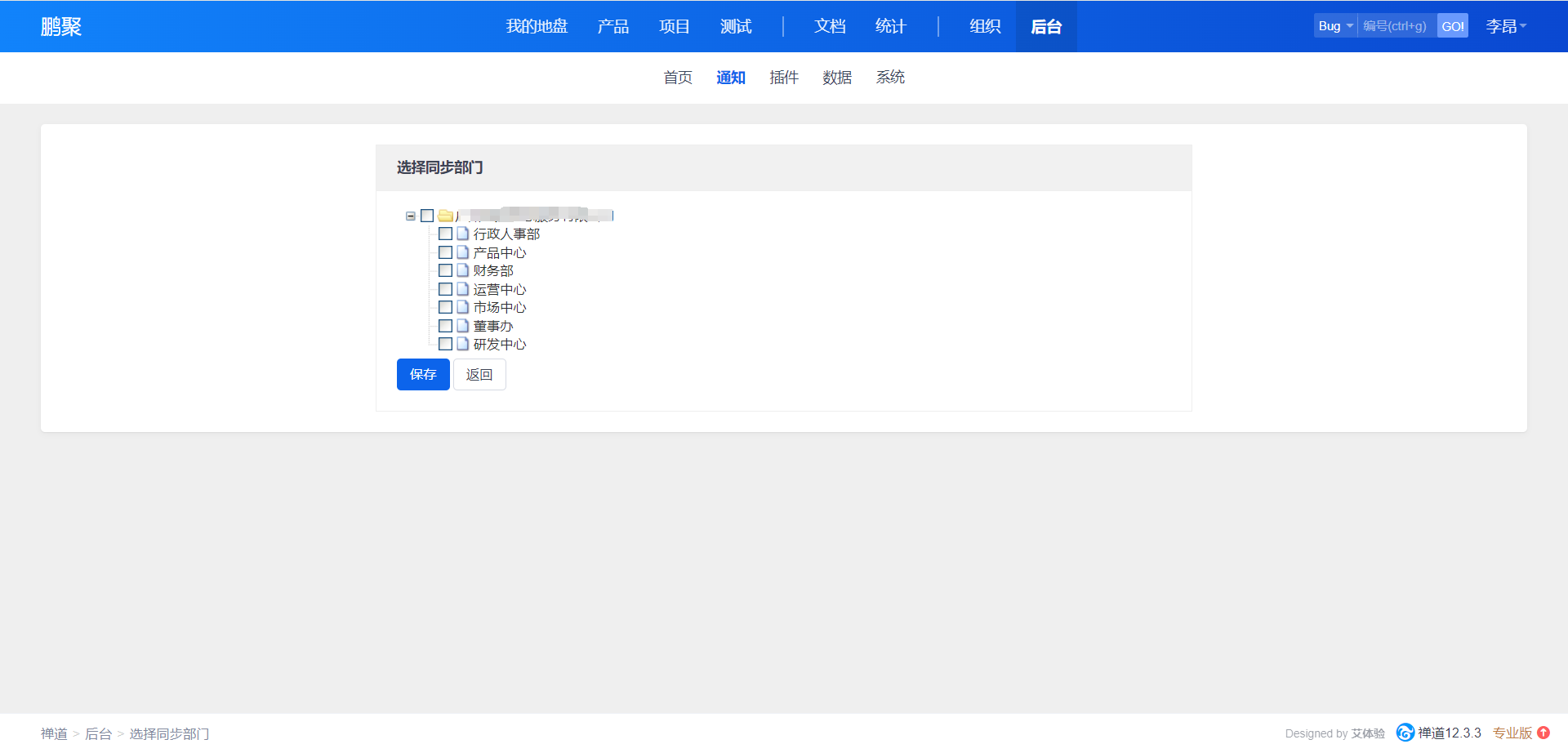Check the 运营中心 checkbox
Viewport: 1568px width, 753px height.
(445, 289)
